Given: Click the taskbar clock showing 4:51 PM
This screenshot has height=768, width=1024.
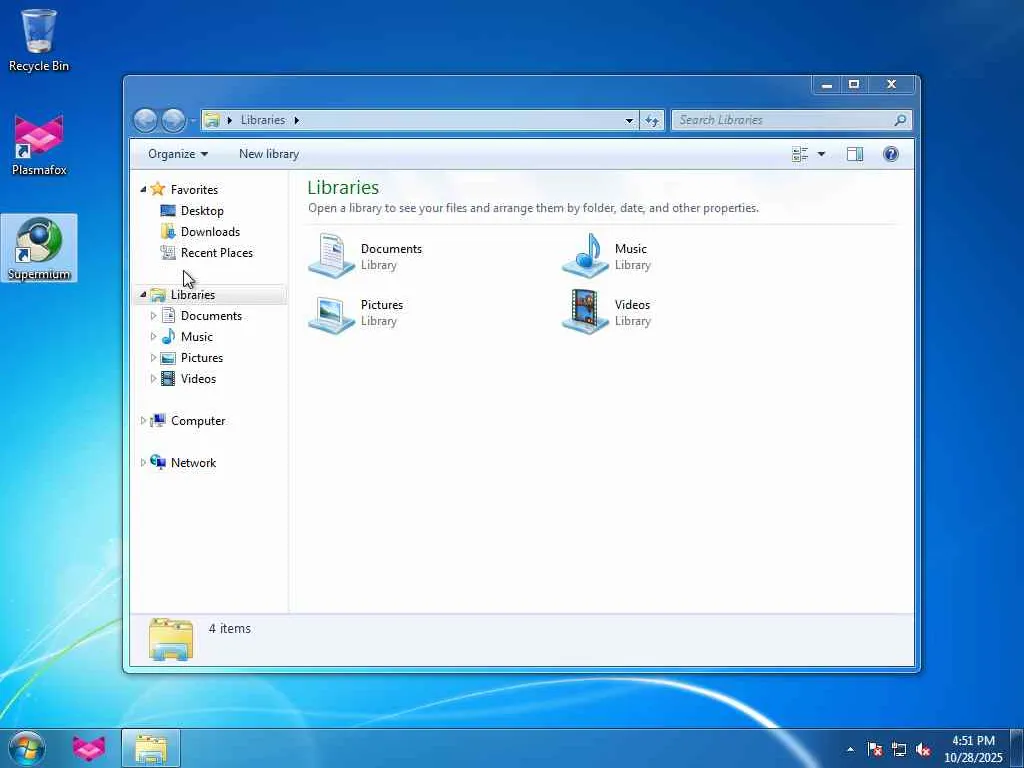Looking at the screenshot, I should [x=973, y=749].
